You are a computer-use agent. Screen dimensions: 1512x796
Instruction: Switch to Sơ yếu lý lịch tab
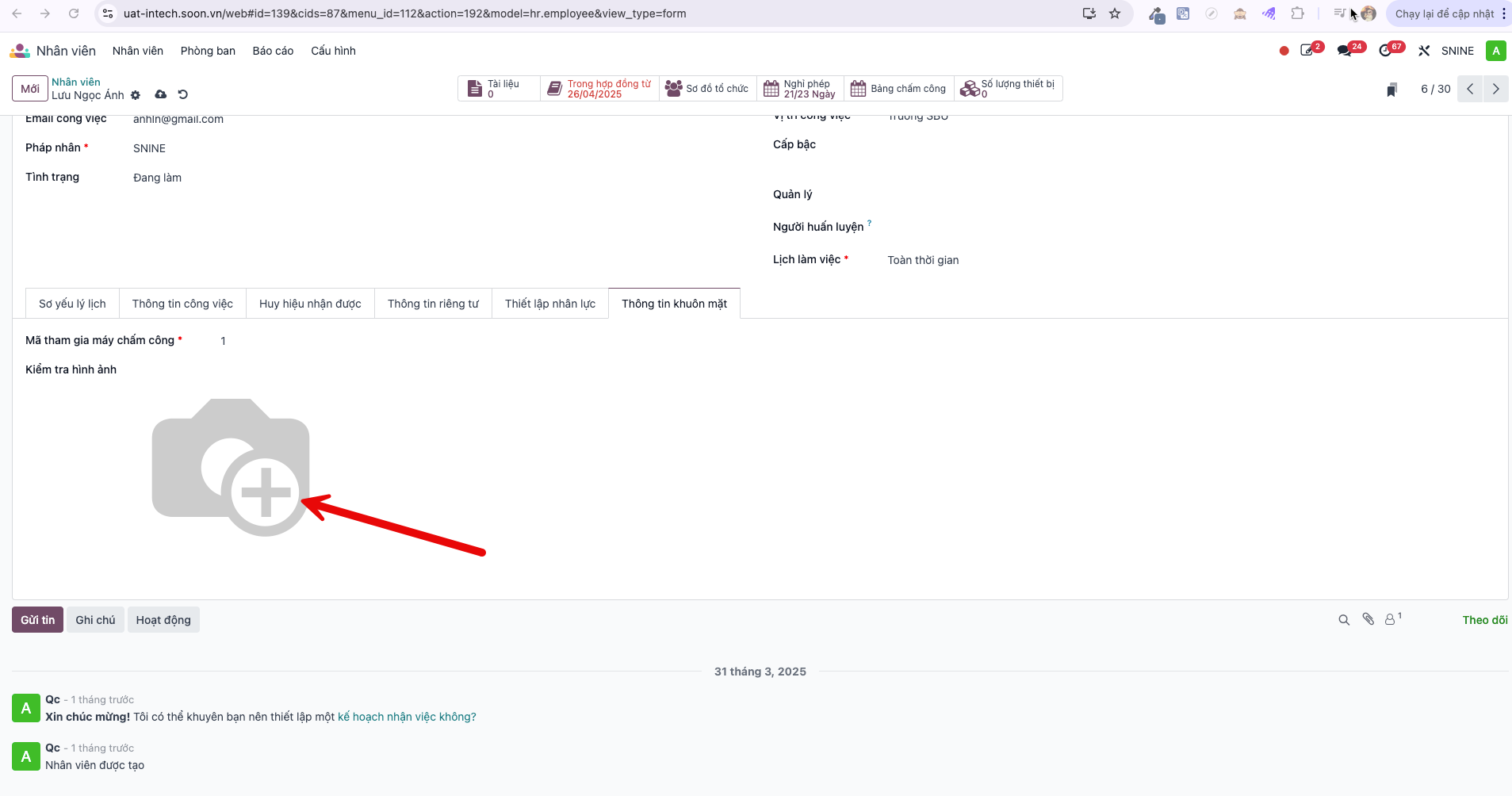72,304
